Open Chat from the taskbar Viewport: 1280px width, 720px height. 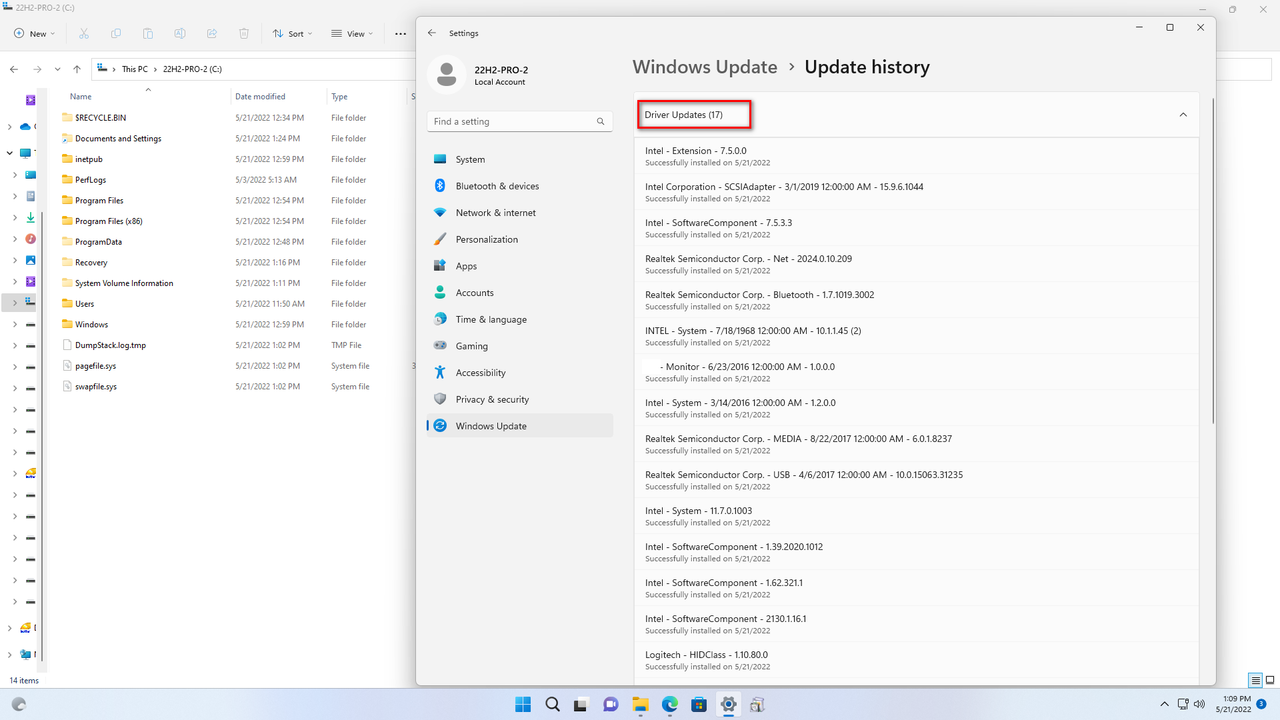611,704
